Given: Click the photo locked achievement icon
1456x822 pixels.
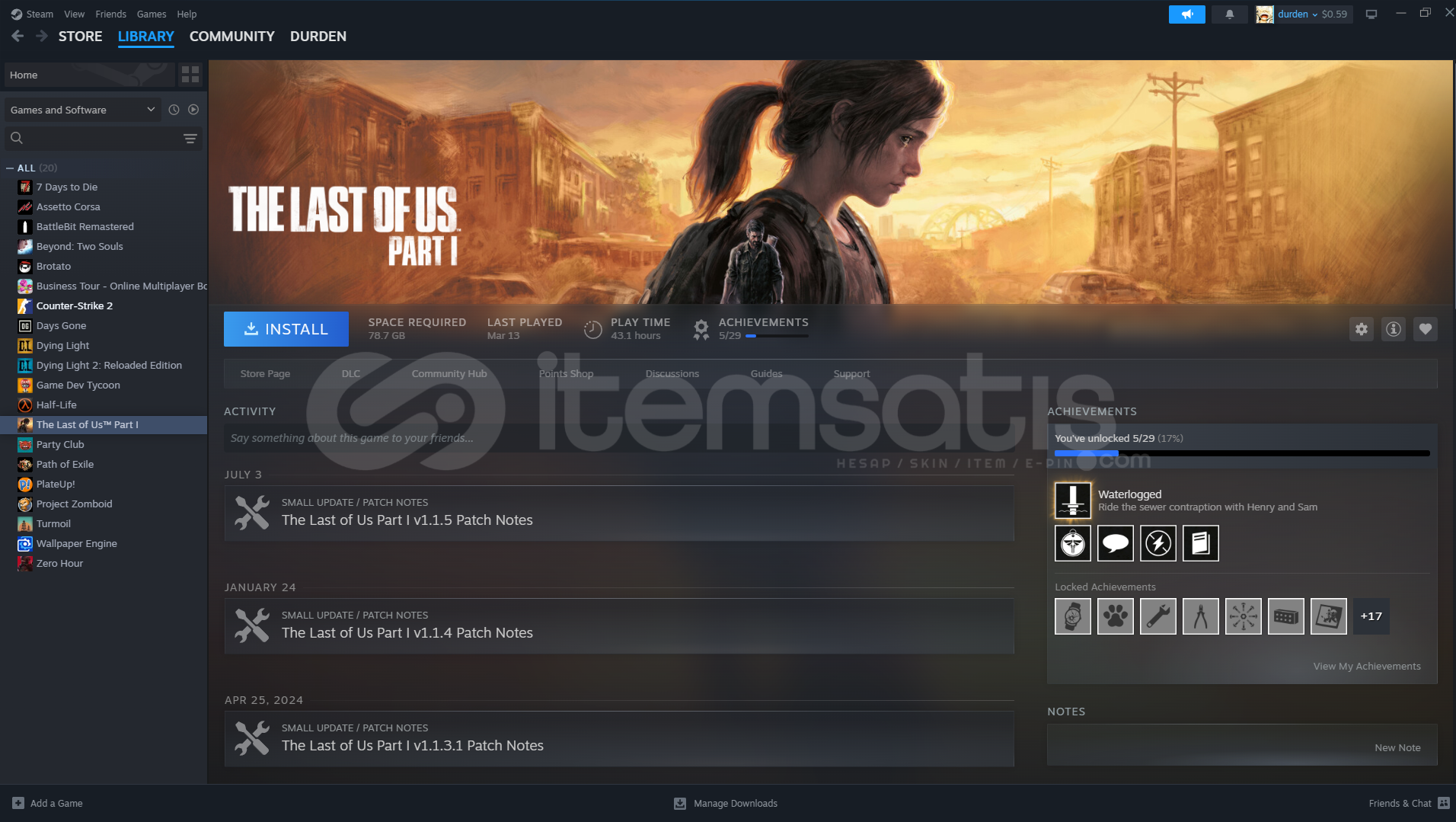Looking at the screenshot, I should tap(1329, 616).
